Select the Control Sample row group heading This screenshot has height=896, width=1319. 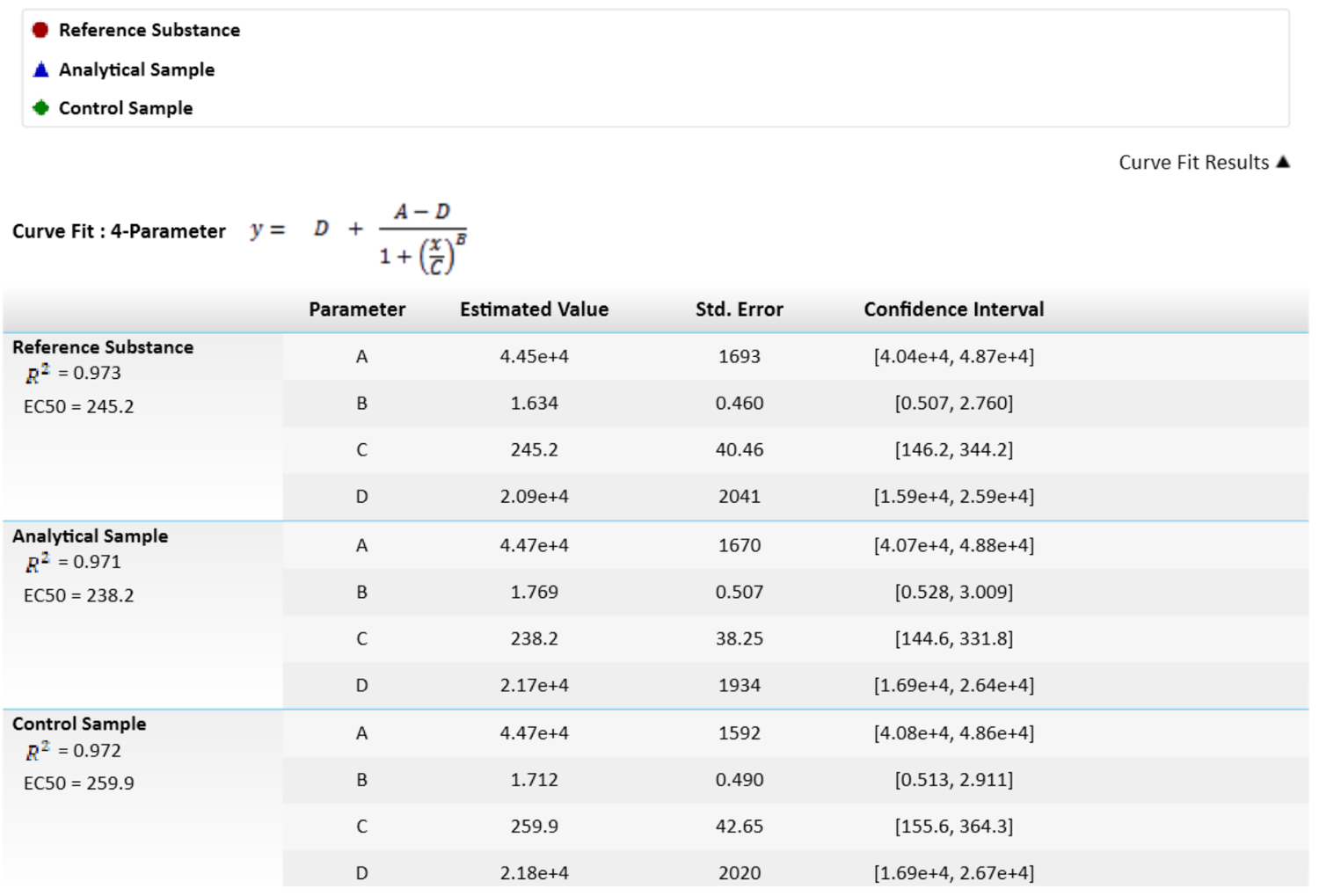point(79,725)
